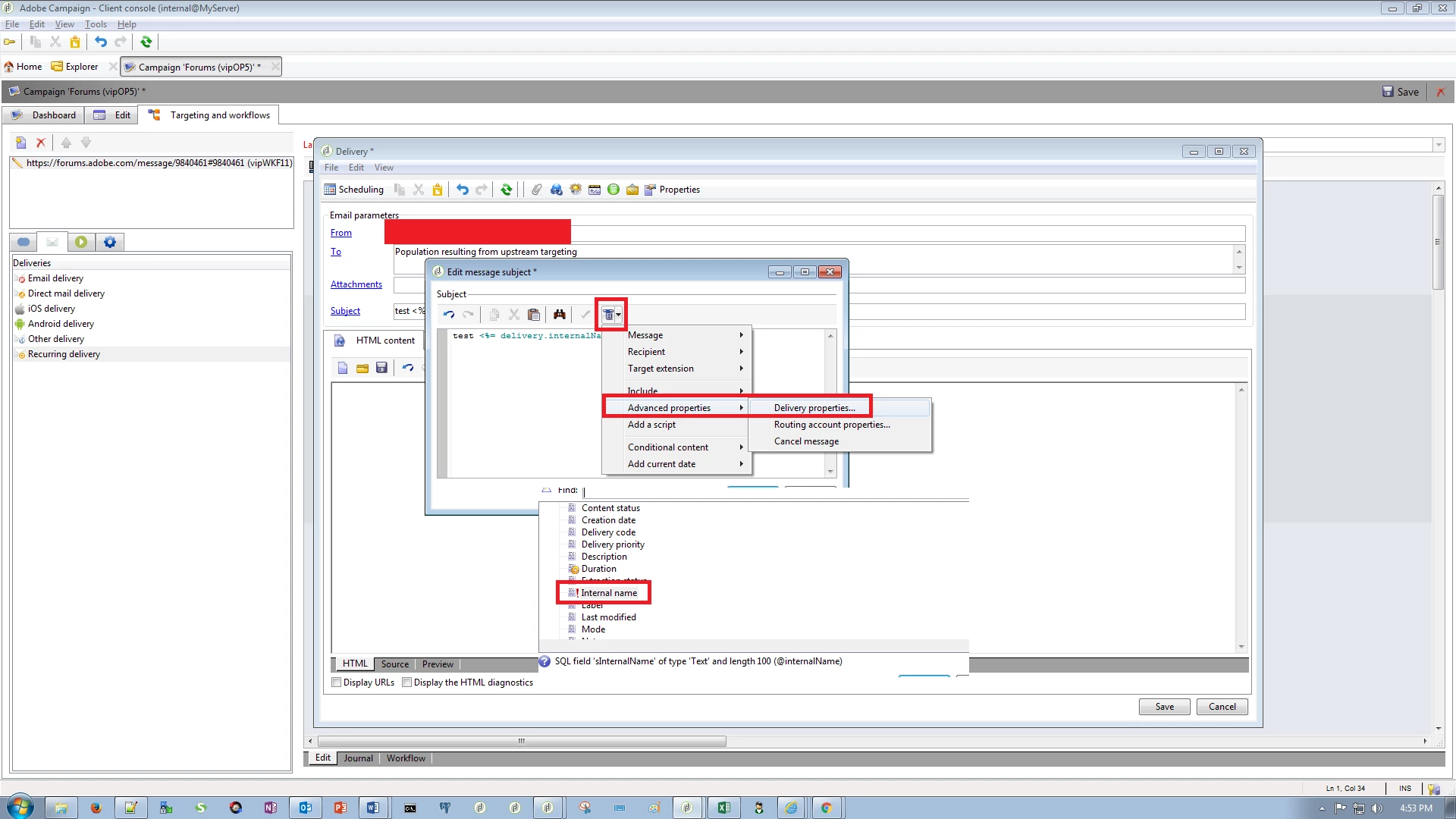Check Display the HTML diagnostics option
Image resolution: width=1456 pixels, height=819 pixels.
click(x=407, y=682)
